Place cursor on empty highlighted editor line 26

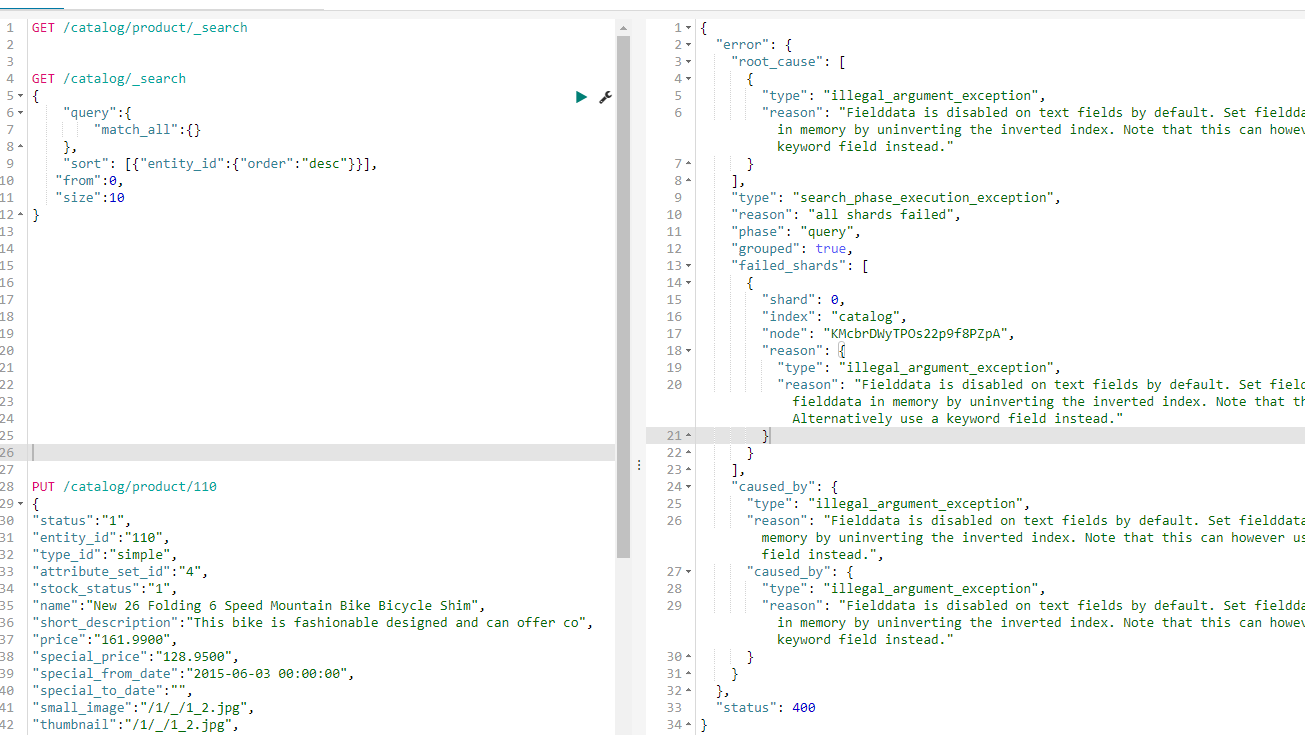323,453
